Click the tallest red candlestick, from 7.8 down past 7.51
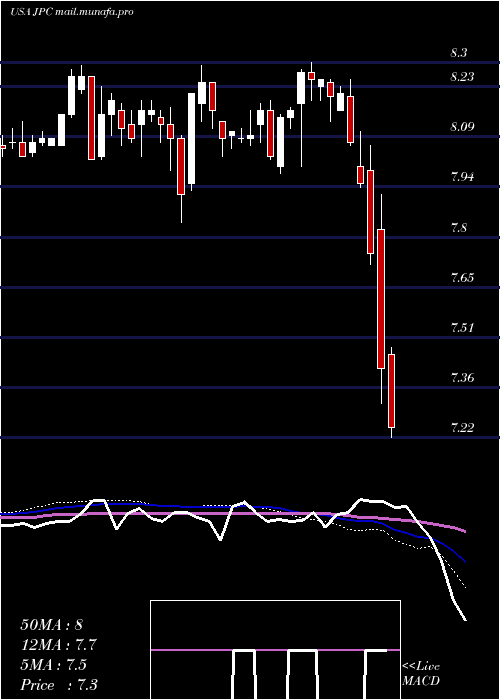 [x=381, y=299]
